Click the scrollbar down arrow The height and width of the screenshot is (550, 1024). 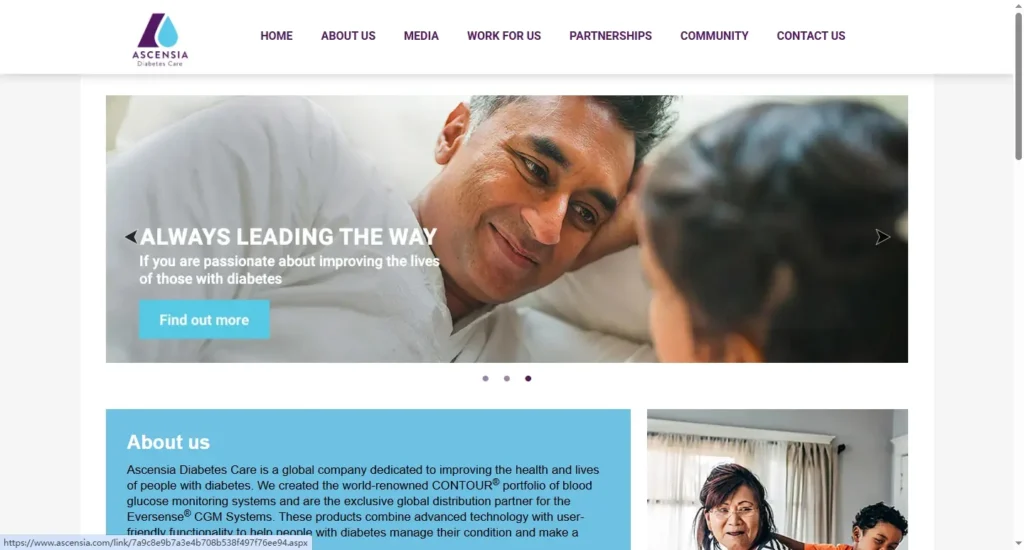click(x=1018, y=543)
